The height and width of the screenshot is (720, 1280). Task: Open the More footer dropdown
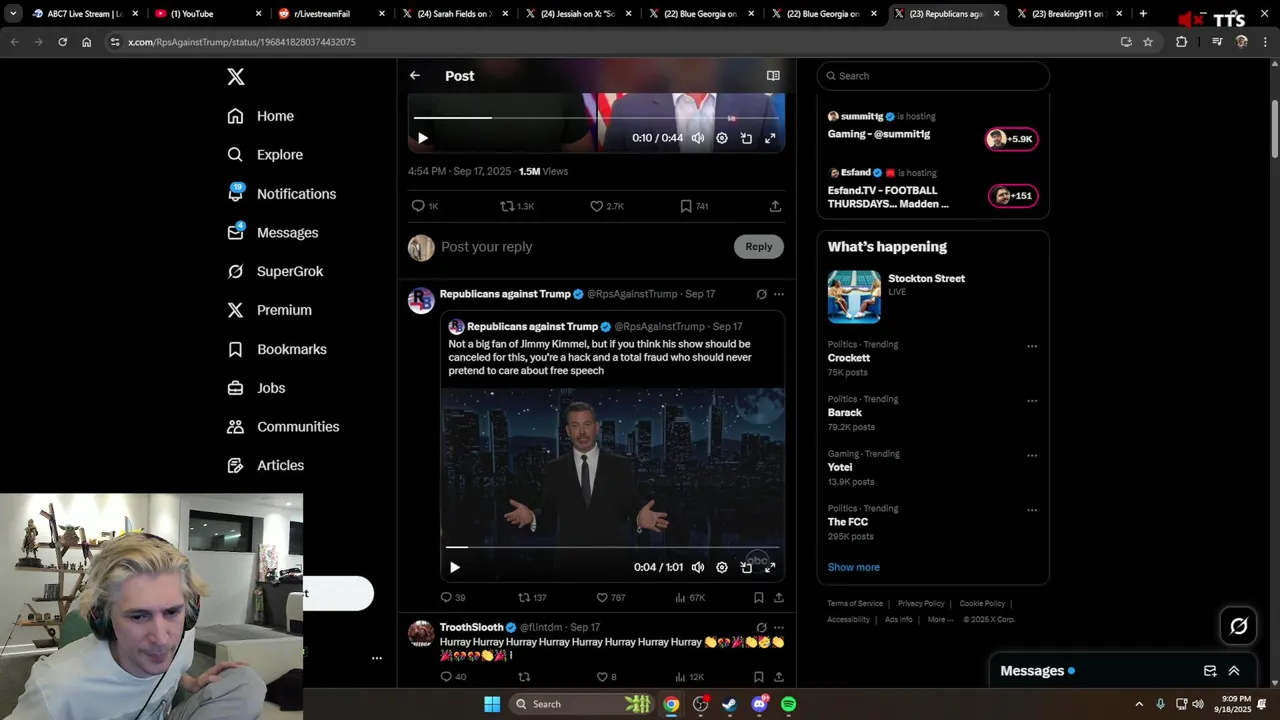click(x=940, y=620)
